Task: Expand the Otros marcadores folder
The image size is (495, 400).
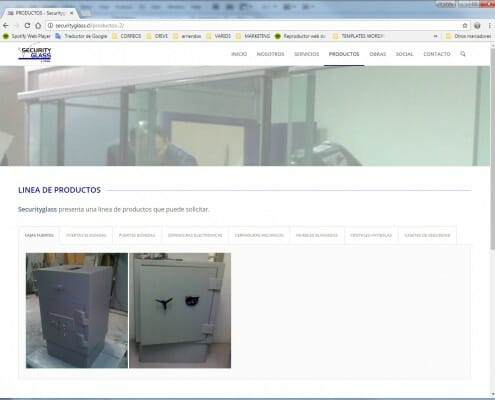Action: 468,36
